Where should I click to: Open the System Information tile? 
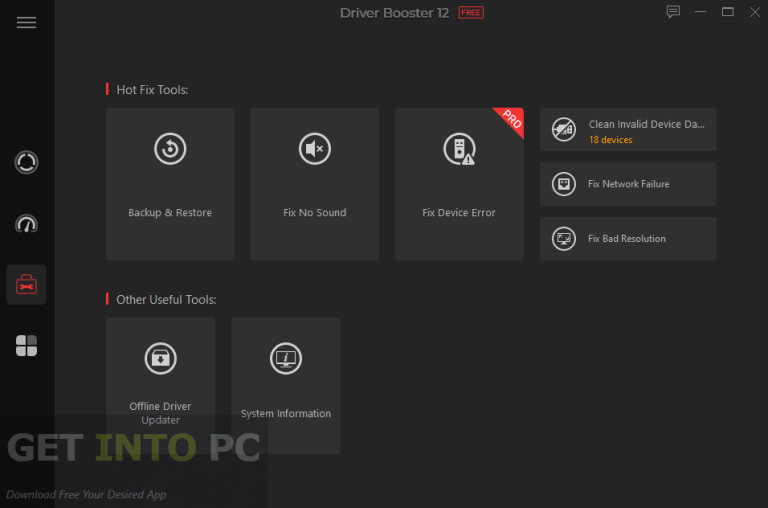[286, 385]
